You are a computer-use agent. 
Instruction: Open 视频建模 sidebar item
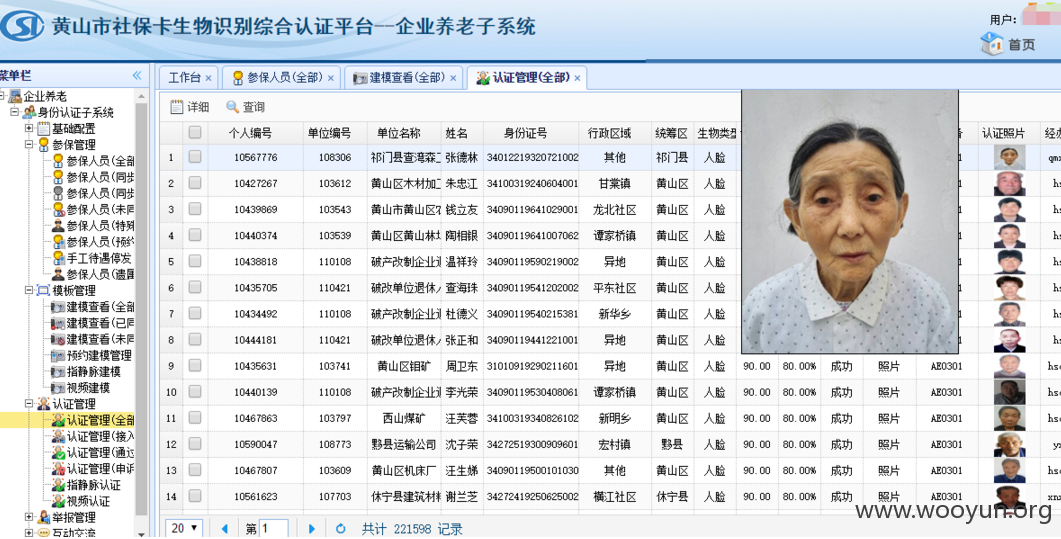point(81,388)
